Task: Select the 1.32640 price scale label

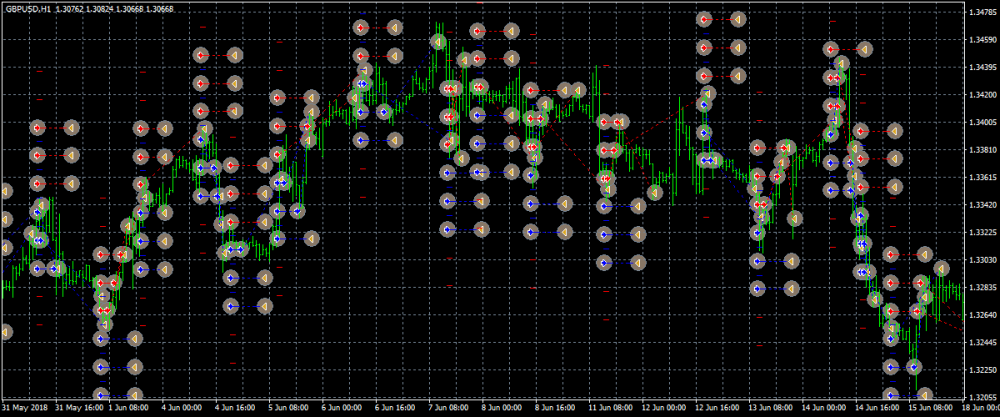Action: point(982,315)
